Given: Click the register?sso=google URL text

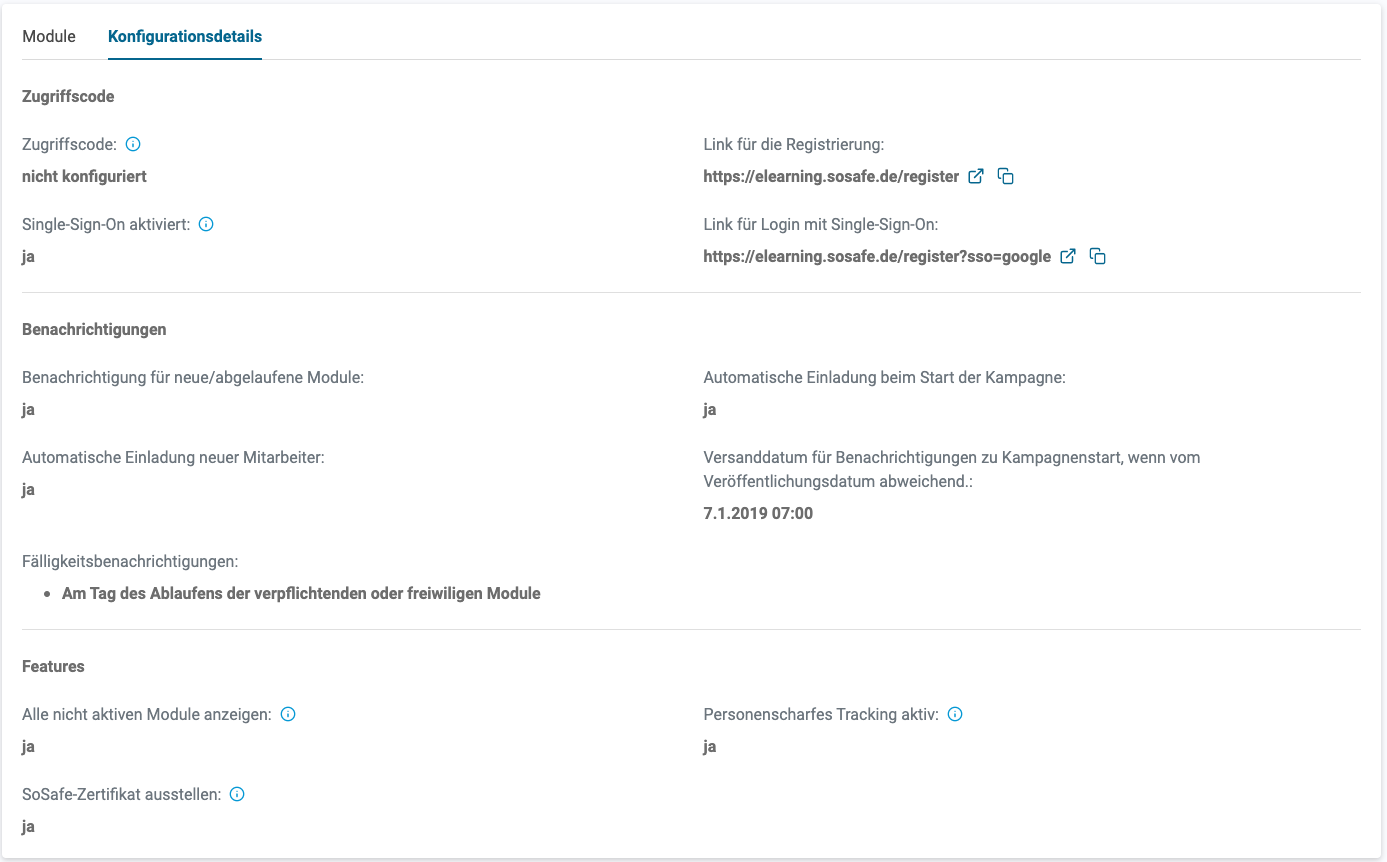Looking at the screenshot, I should click(x=877, y=256).
